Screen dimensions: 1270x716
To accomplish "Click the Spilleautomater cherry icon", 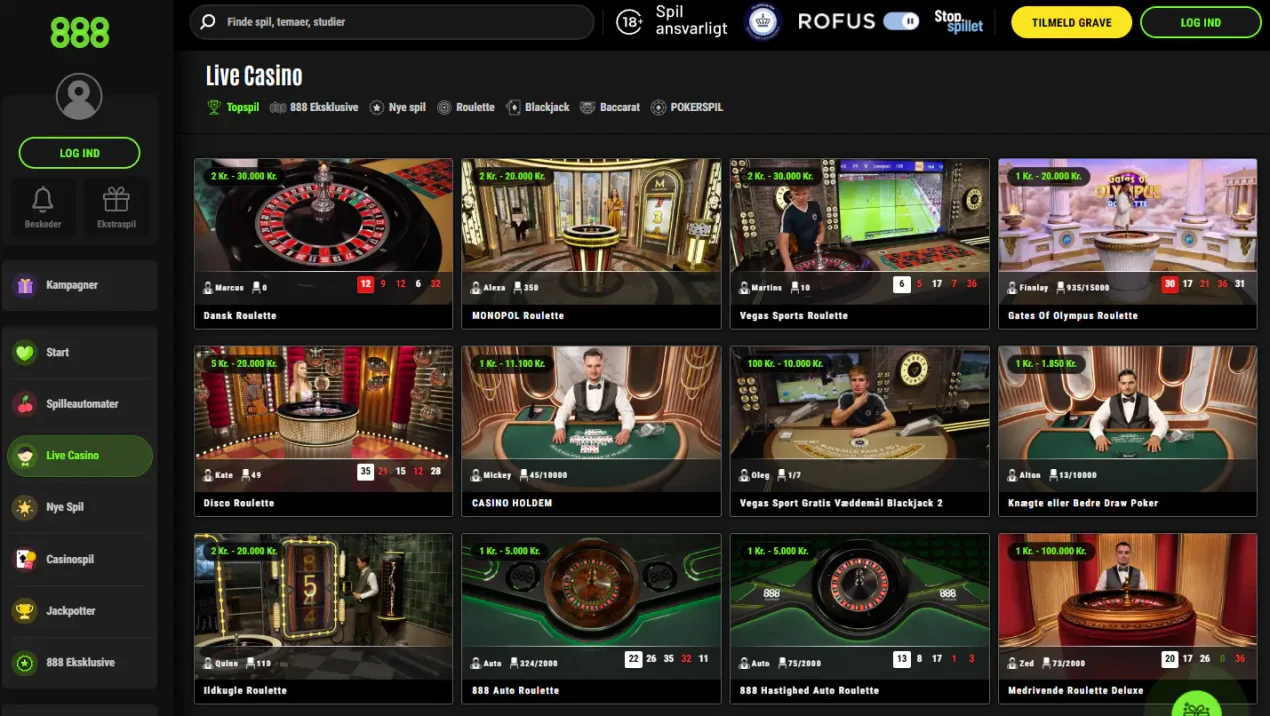I will (x=25, y=404).
